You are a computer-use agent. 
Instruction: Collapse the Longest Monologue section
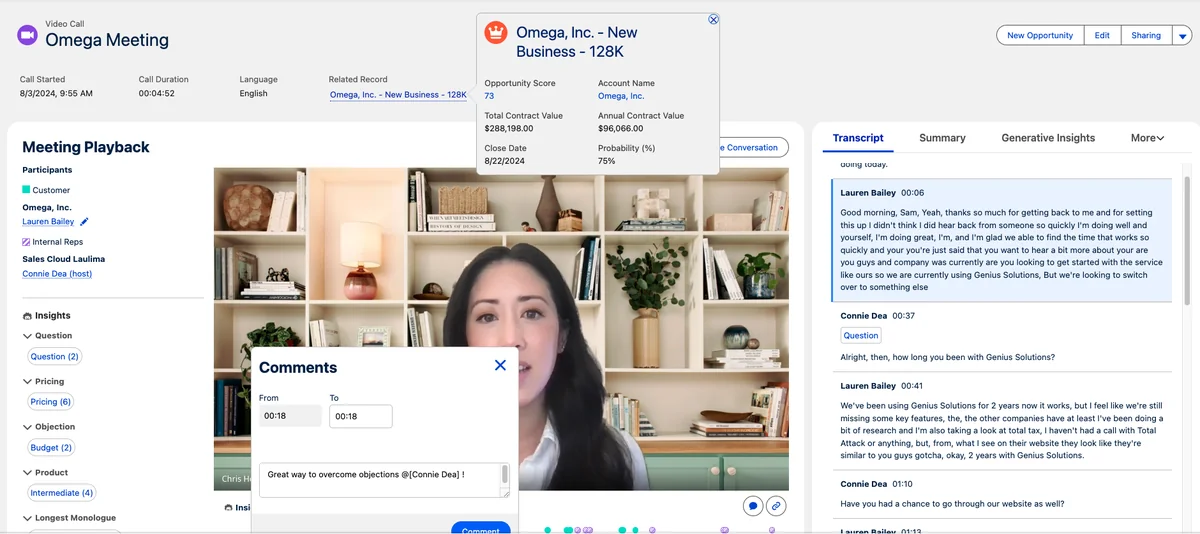point(28,518)
